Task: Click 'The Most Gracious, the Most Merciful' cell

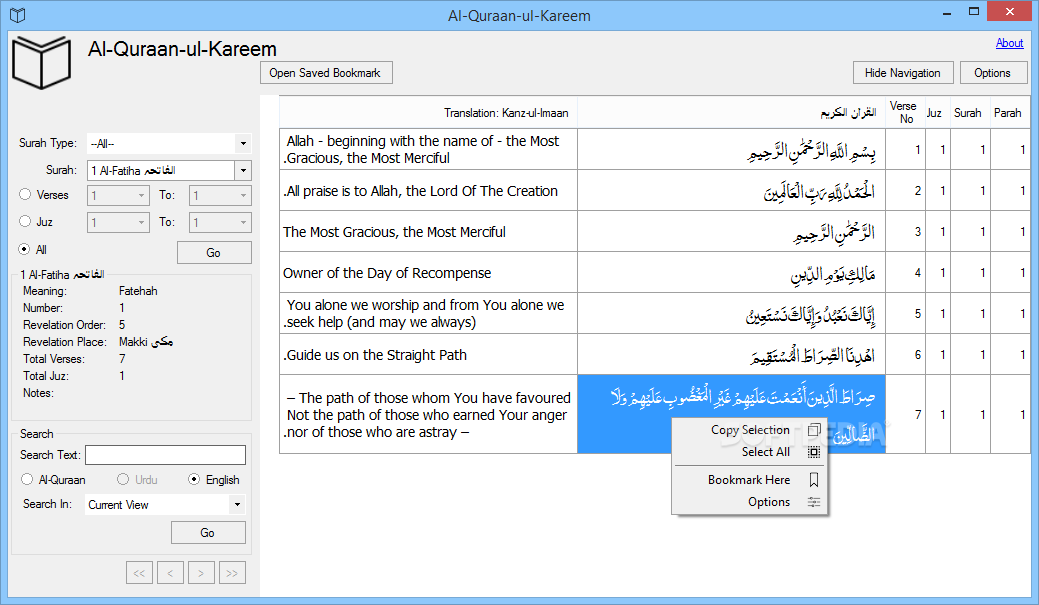Action: point(429,232)
